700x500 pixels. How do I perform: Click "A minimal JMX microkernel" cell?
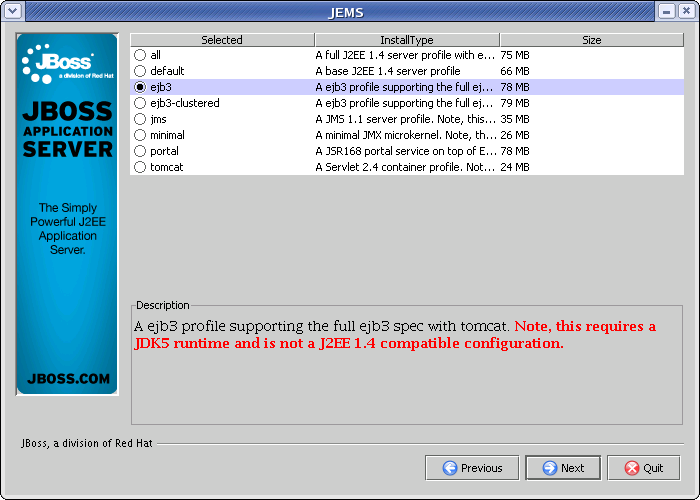pos(405,135)
